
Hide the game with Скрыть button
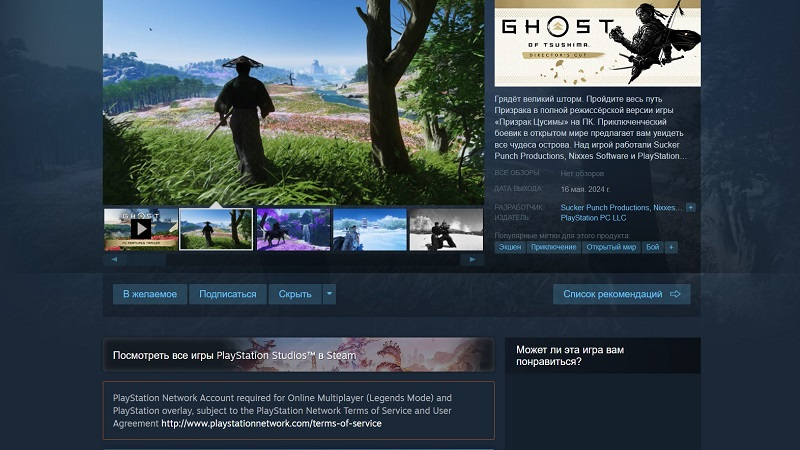[295, 294]
